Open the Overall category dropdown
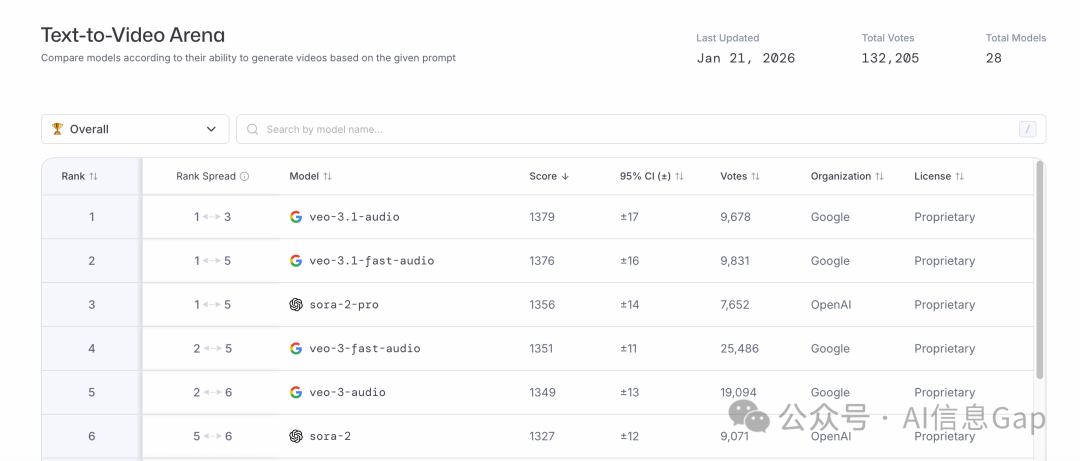 135,129
